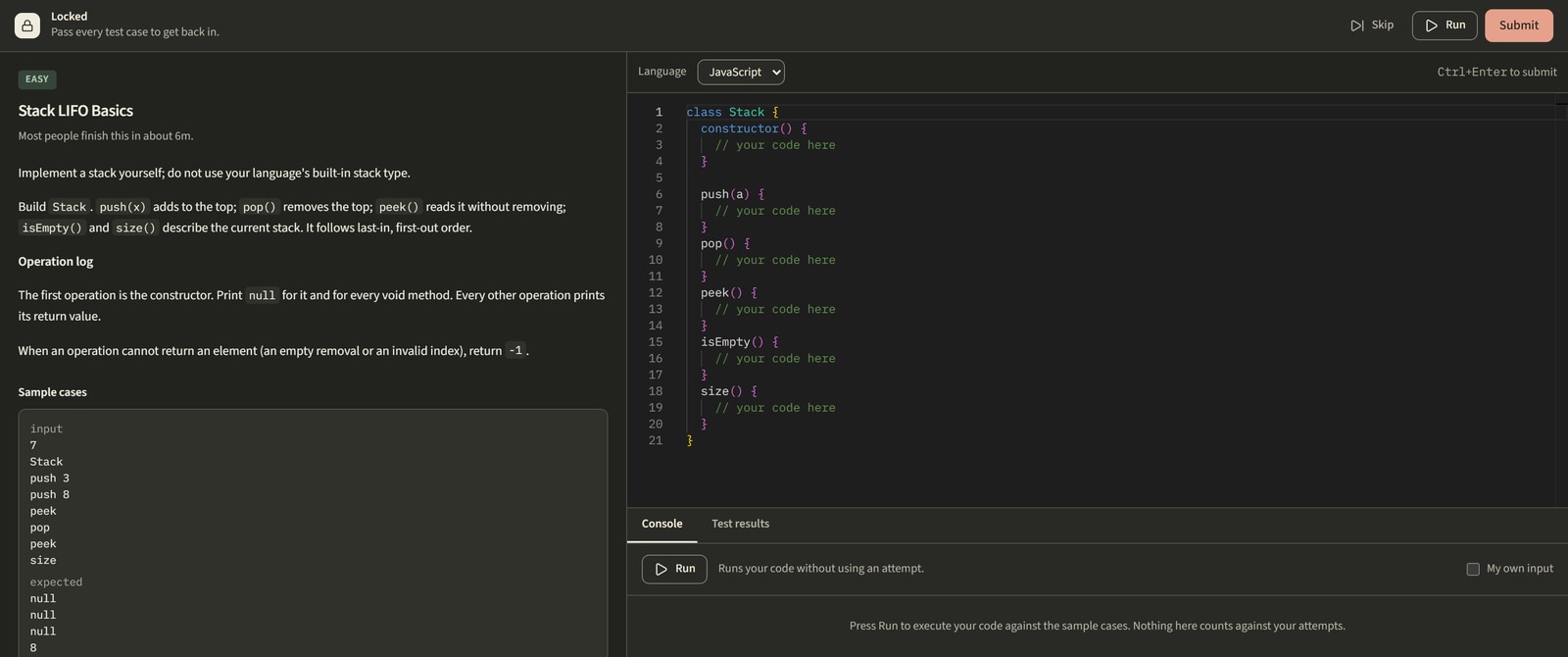Click the 'Ctrl+Enter to submit' hint
Image resolution: width=1568 pixels, height=657 pixels.
pyautogui.click(x=1496, y=72)
